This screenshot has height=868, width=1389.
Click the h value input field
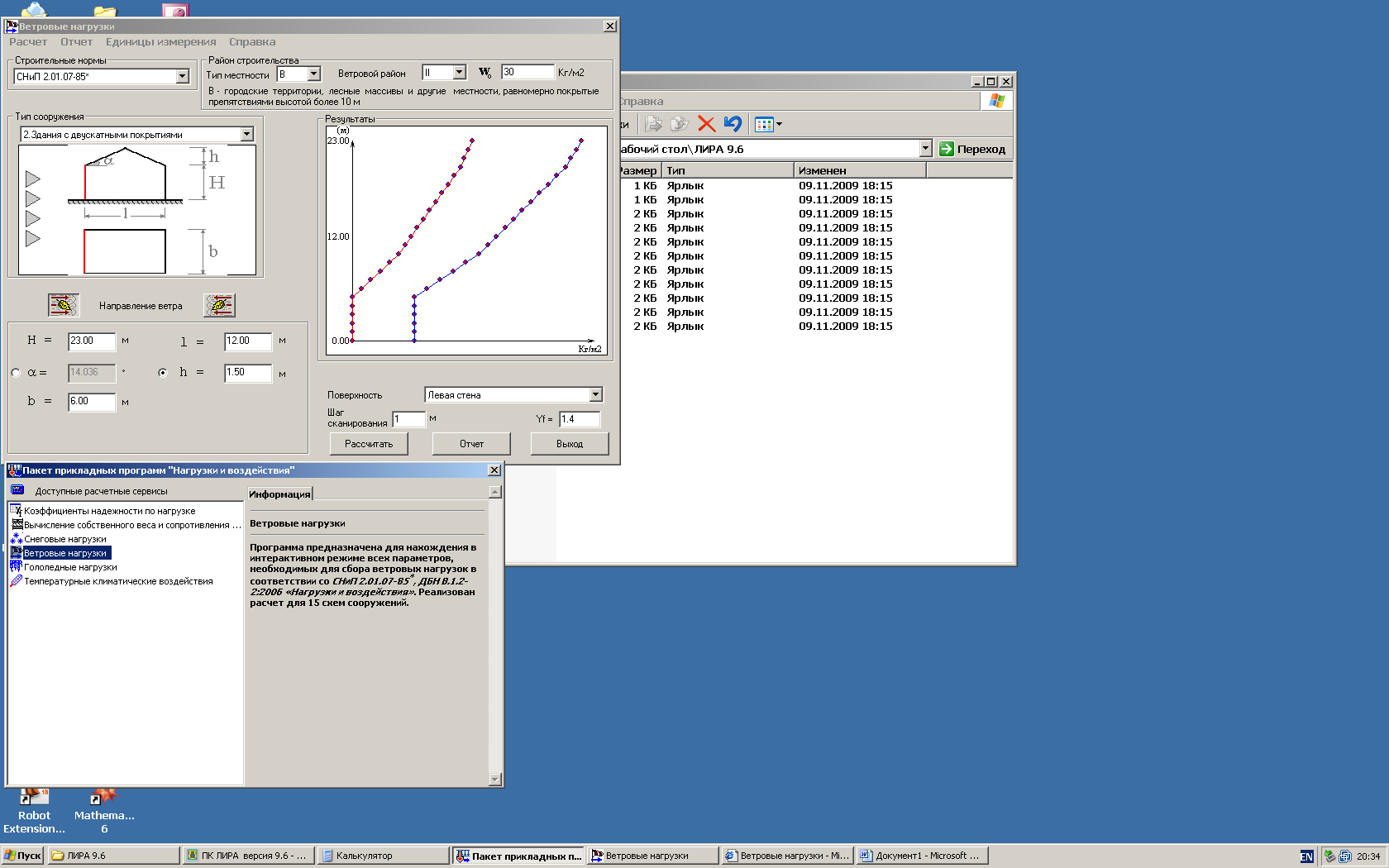[x=248, y=373]
